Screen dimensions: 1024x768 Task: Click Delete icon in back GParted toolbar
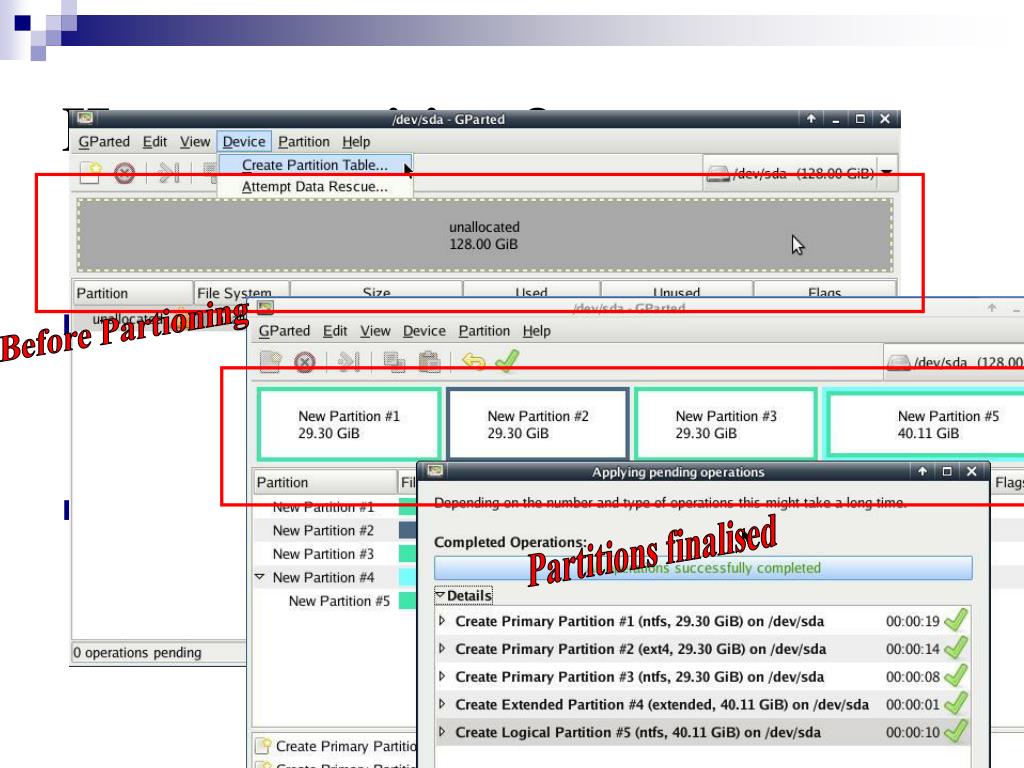(x=124, y=173)
